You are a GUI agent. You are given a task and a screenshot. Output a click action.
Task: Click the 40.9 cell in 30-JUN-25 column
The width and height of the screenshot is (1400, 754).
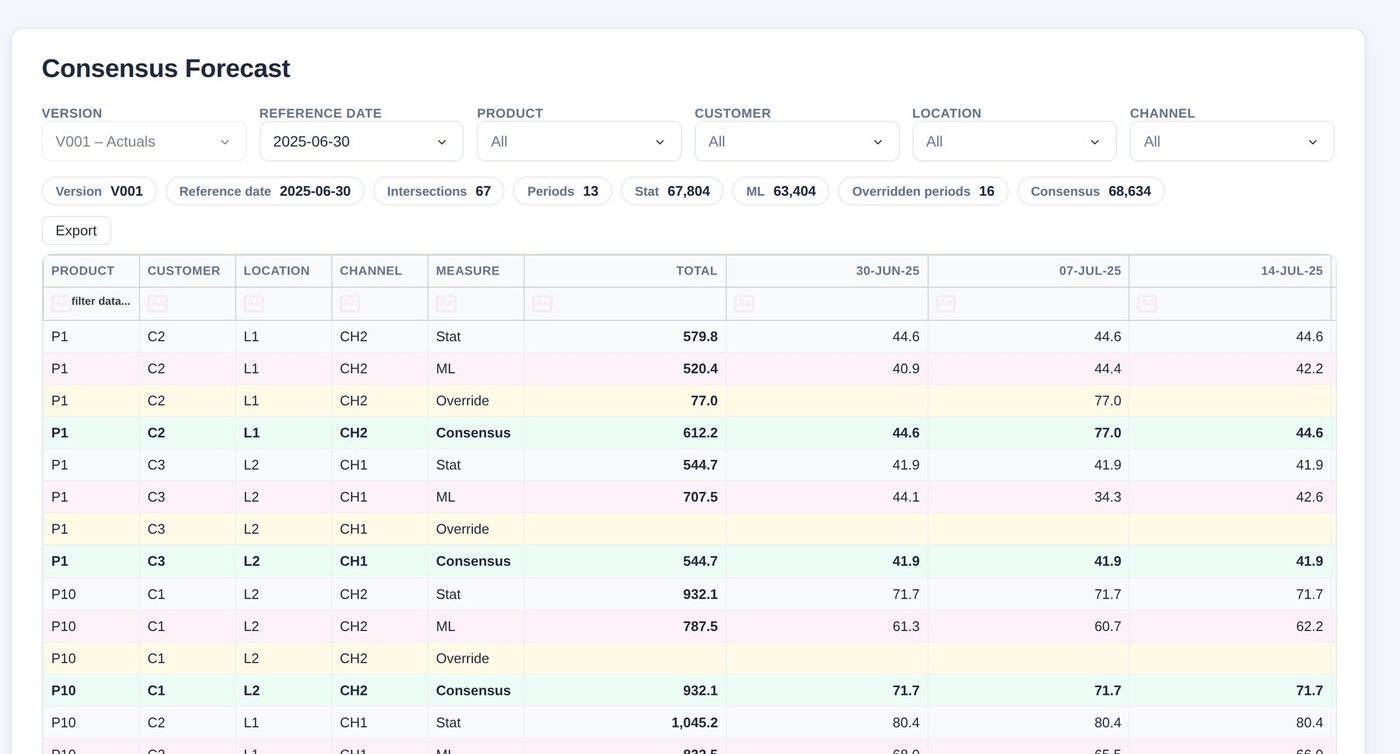tap(827, 369)
